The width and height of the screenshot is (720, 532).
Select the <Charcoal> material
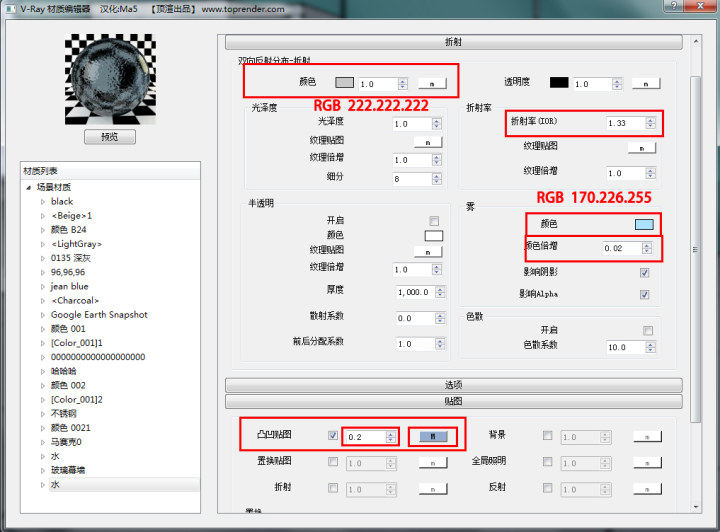pyautogui.click(x=75, y=301)
